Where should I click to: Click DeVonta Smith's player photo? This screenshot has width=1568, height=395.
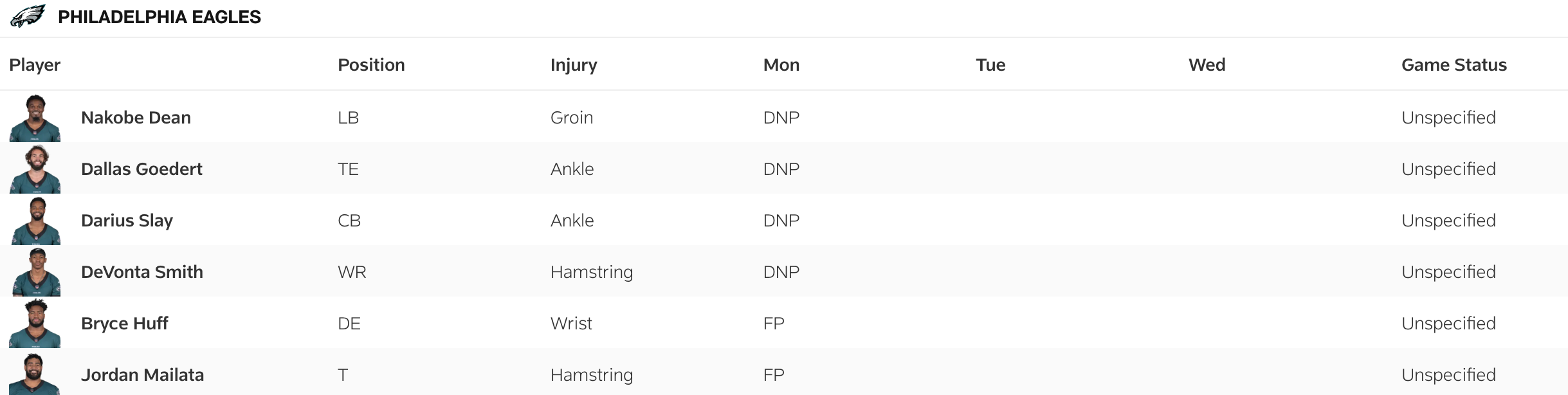pos(35,273)
